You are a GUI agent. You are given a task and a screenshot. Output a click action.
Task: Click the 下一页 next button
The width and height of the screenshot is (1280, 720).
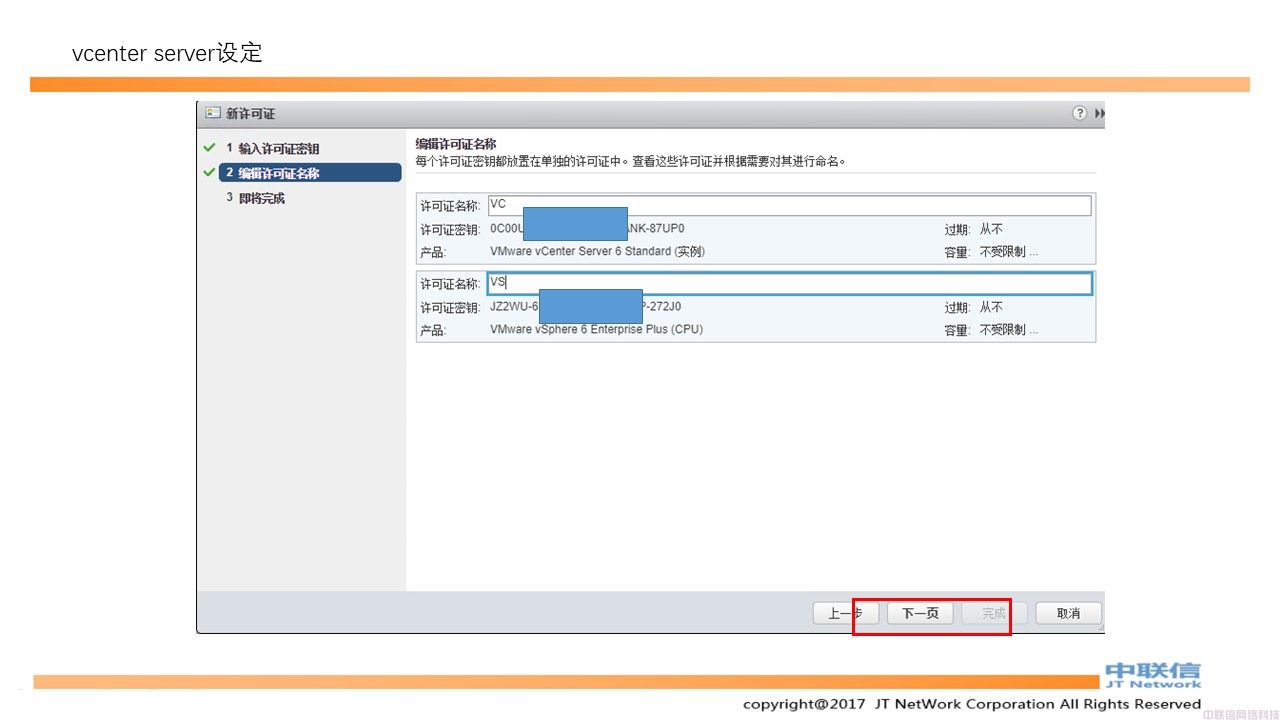point(920,613)
